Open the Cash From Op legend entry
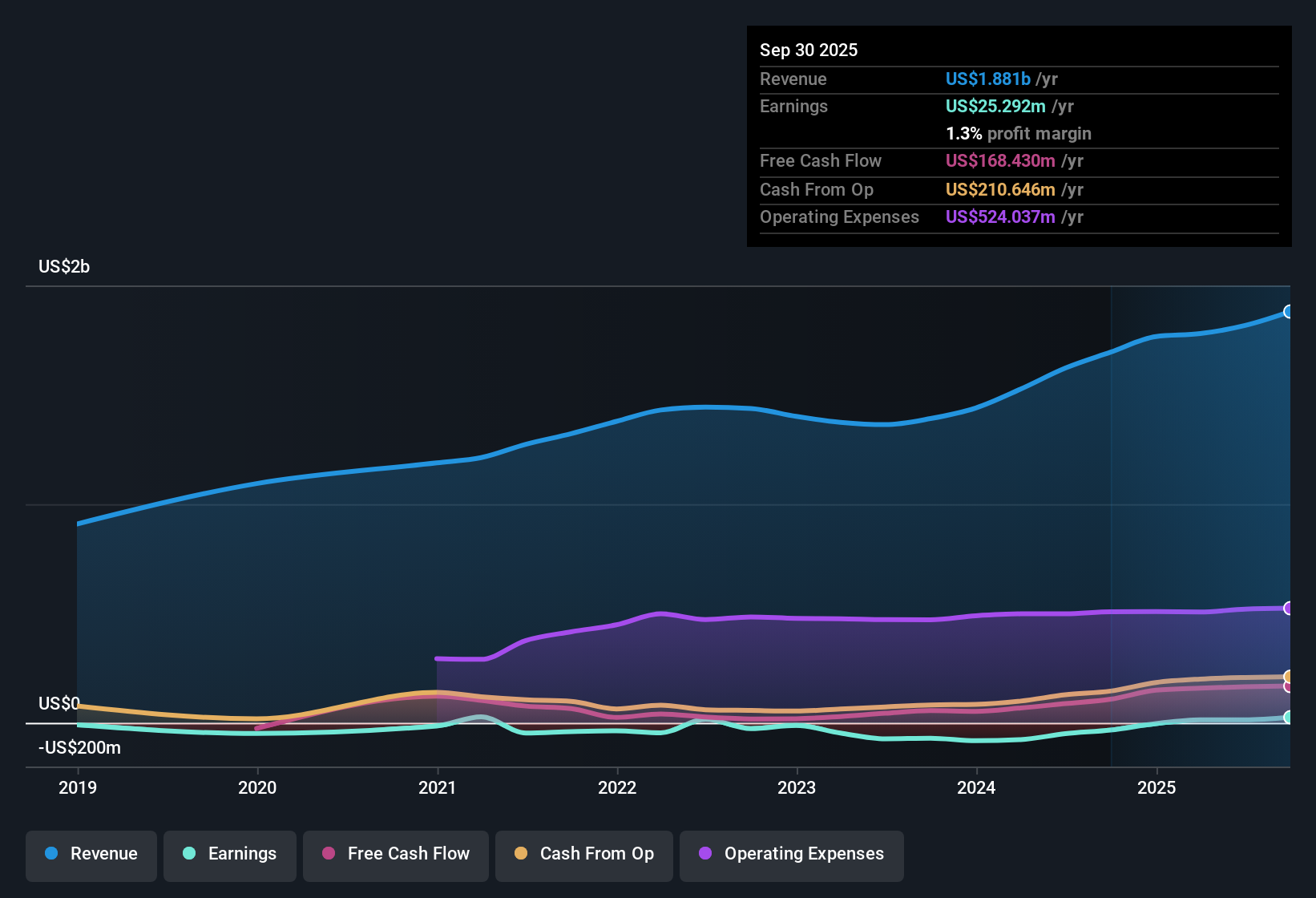The width and height of the screenshot is (1316, 898). tap(583, 854)
